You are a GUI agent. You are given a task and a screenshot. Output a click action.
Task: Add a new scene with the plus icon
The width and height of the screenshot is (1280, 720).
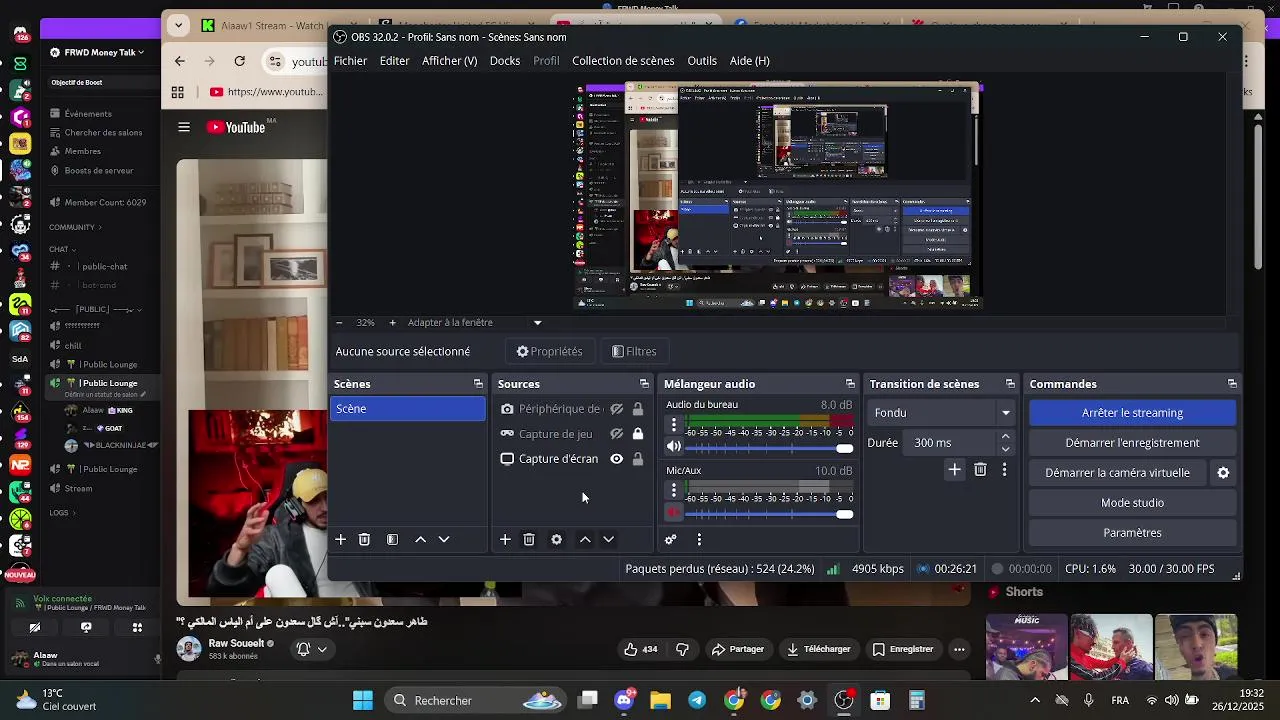[x=340, y=539]
